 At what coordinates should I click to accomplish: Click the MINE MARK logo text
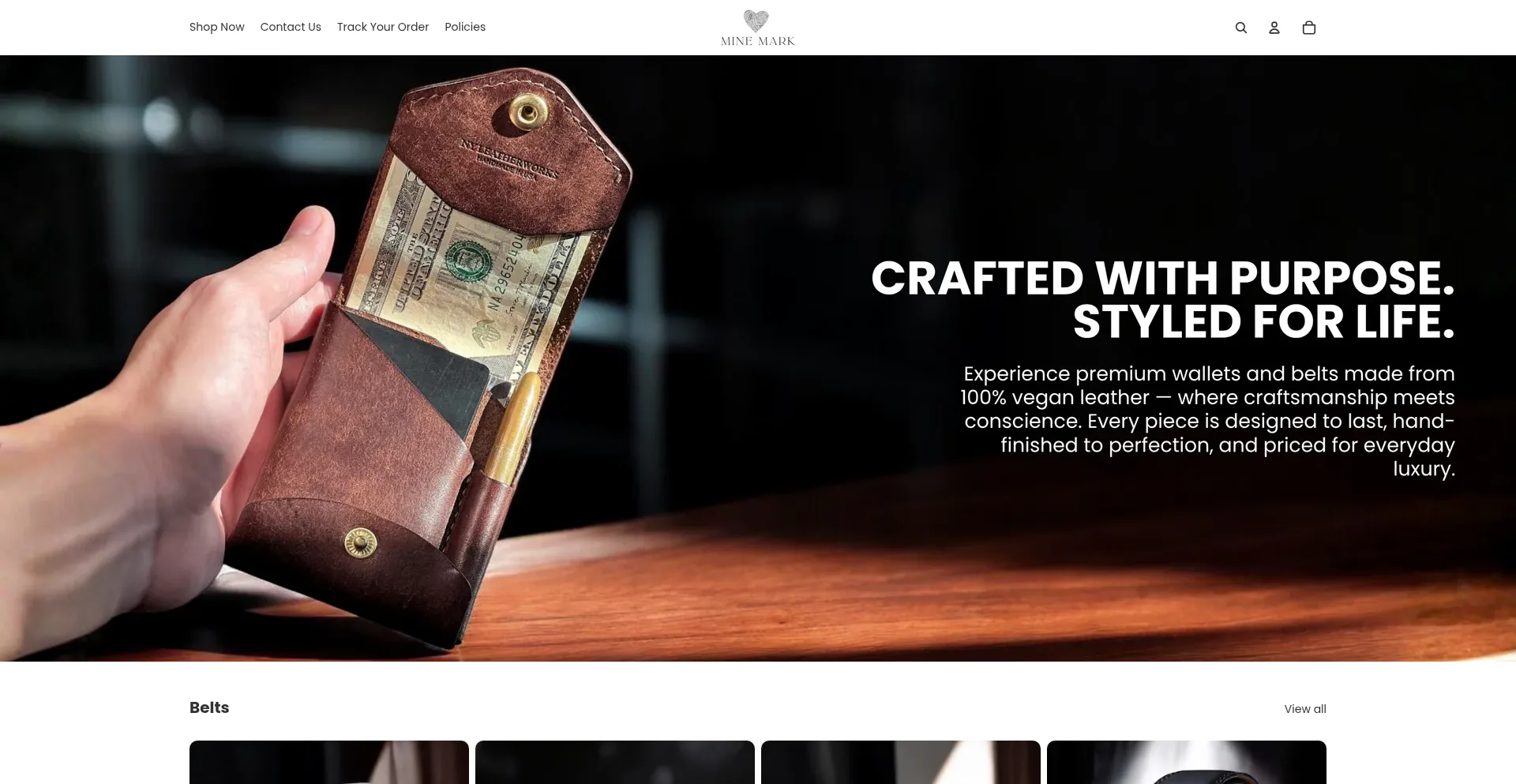click(758, 41)
